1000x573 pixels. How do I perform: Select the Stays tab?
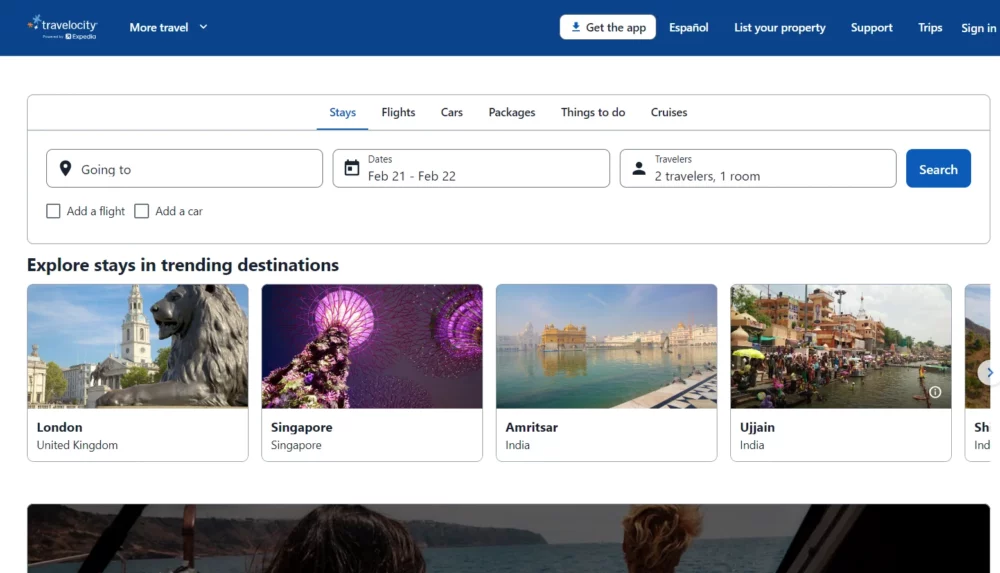click(x=342, y=112)
